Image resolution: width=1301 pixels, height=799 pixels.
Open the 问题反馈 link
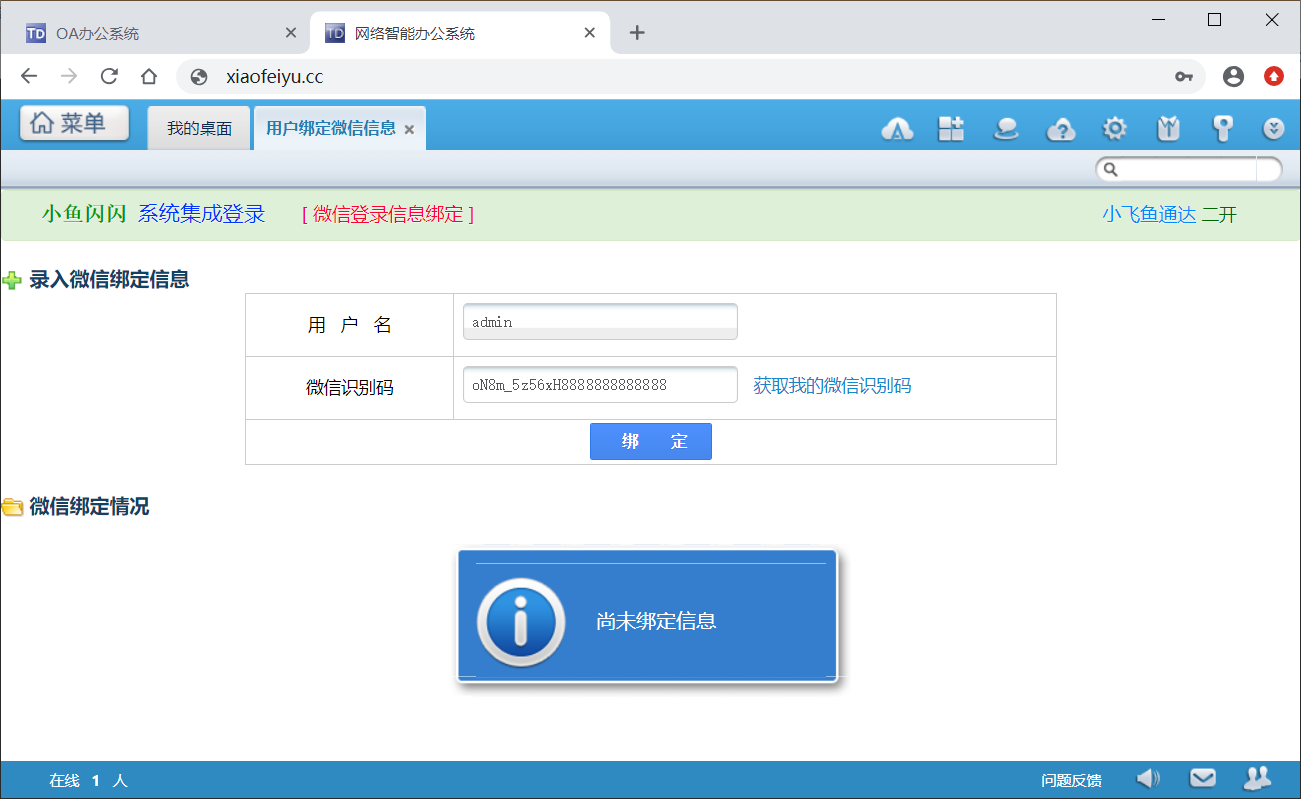(1071, 781)
